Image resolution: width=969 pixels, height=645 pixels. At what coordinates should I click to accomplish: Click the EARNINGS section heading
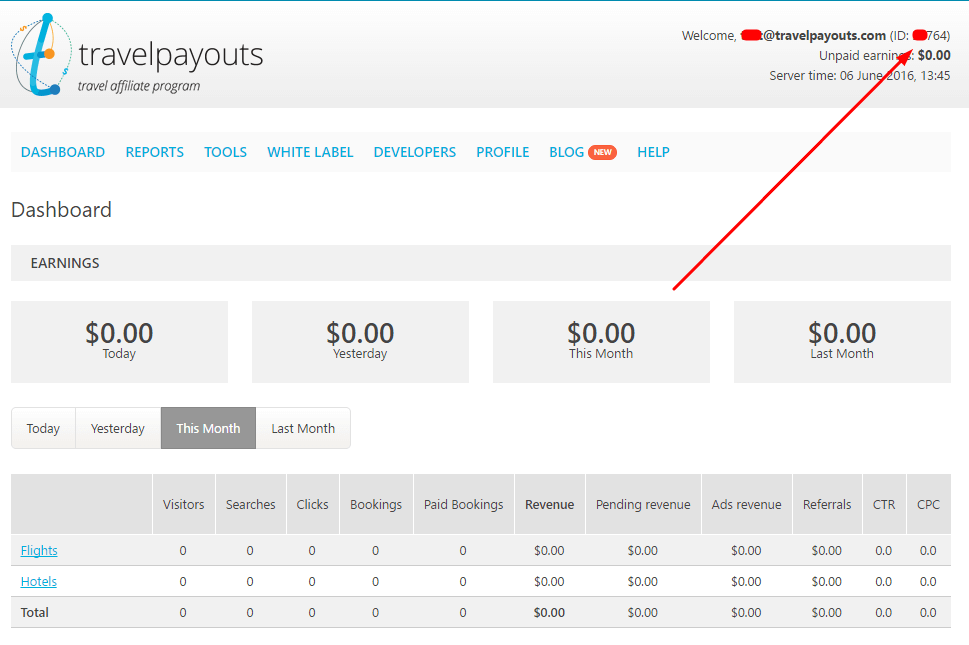(x=65, y=263)
